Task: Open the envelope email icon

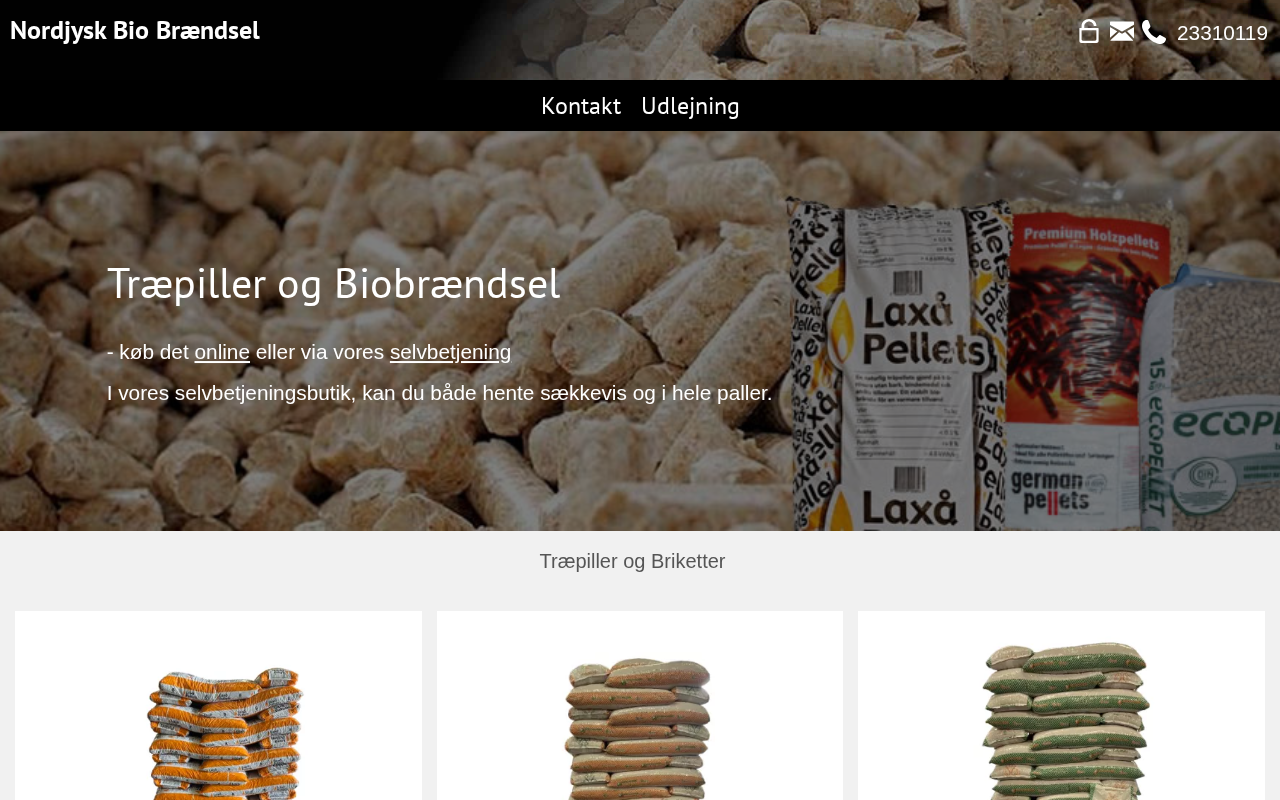Action: click(x=1122, y=32)
